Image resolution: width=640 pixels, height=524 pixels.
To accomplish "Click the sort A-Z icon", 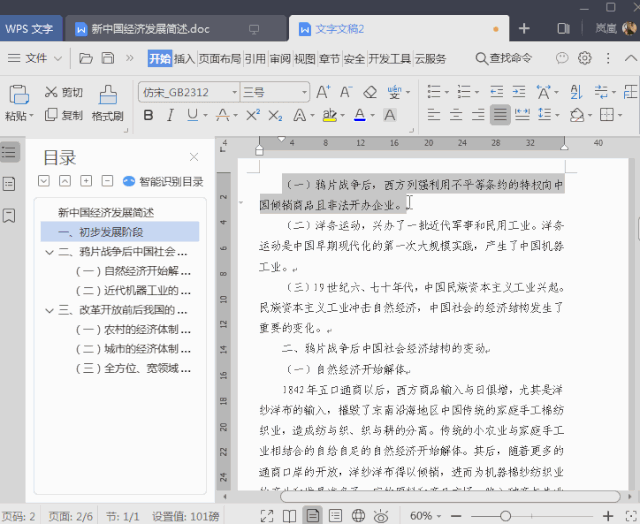I will pos(576,92).
